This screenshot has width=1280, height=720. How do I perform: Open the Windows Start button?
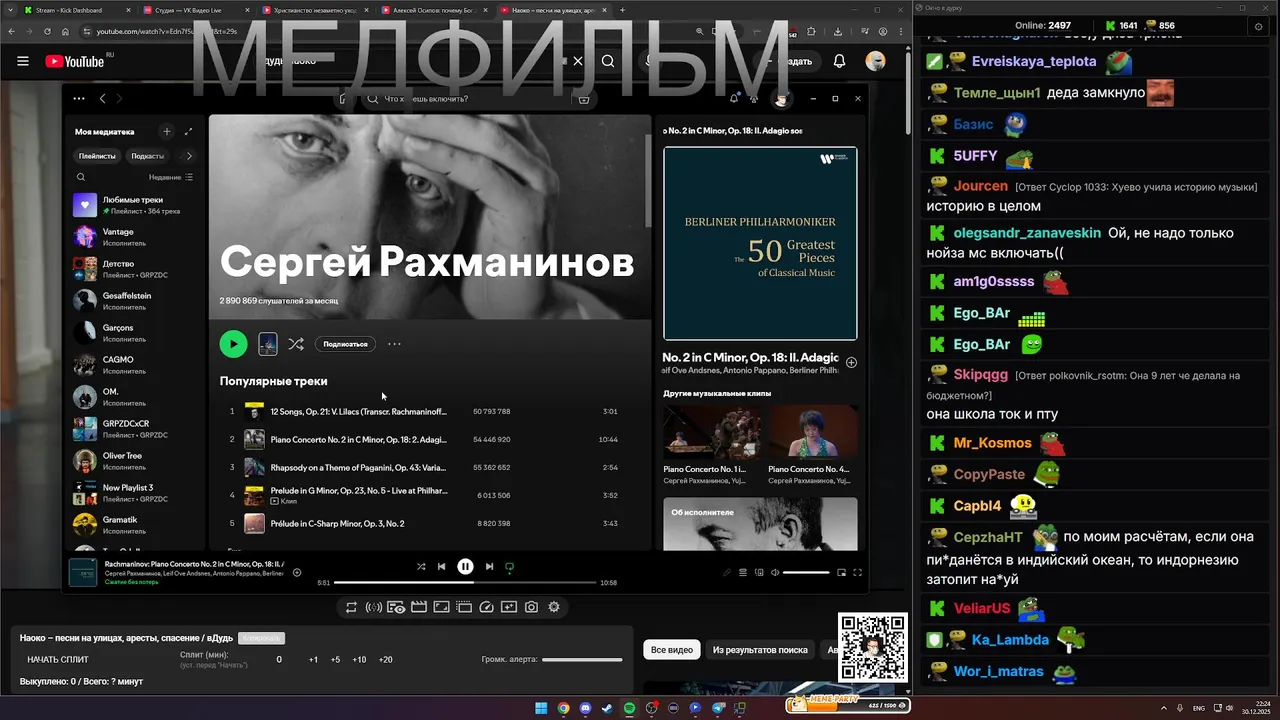(x=541, y=708)
